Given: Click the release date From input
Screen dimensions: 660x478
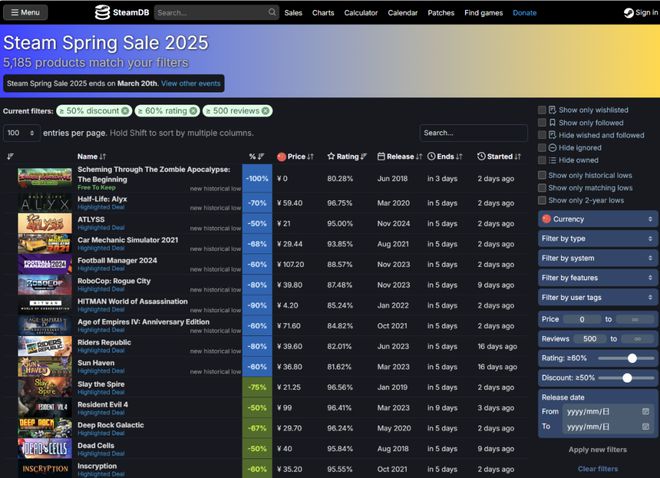Looking at the screenshot, I should [608, 412].
